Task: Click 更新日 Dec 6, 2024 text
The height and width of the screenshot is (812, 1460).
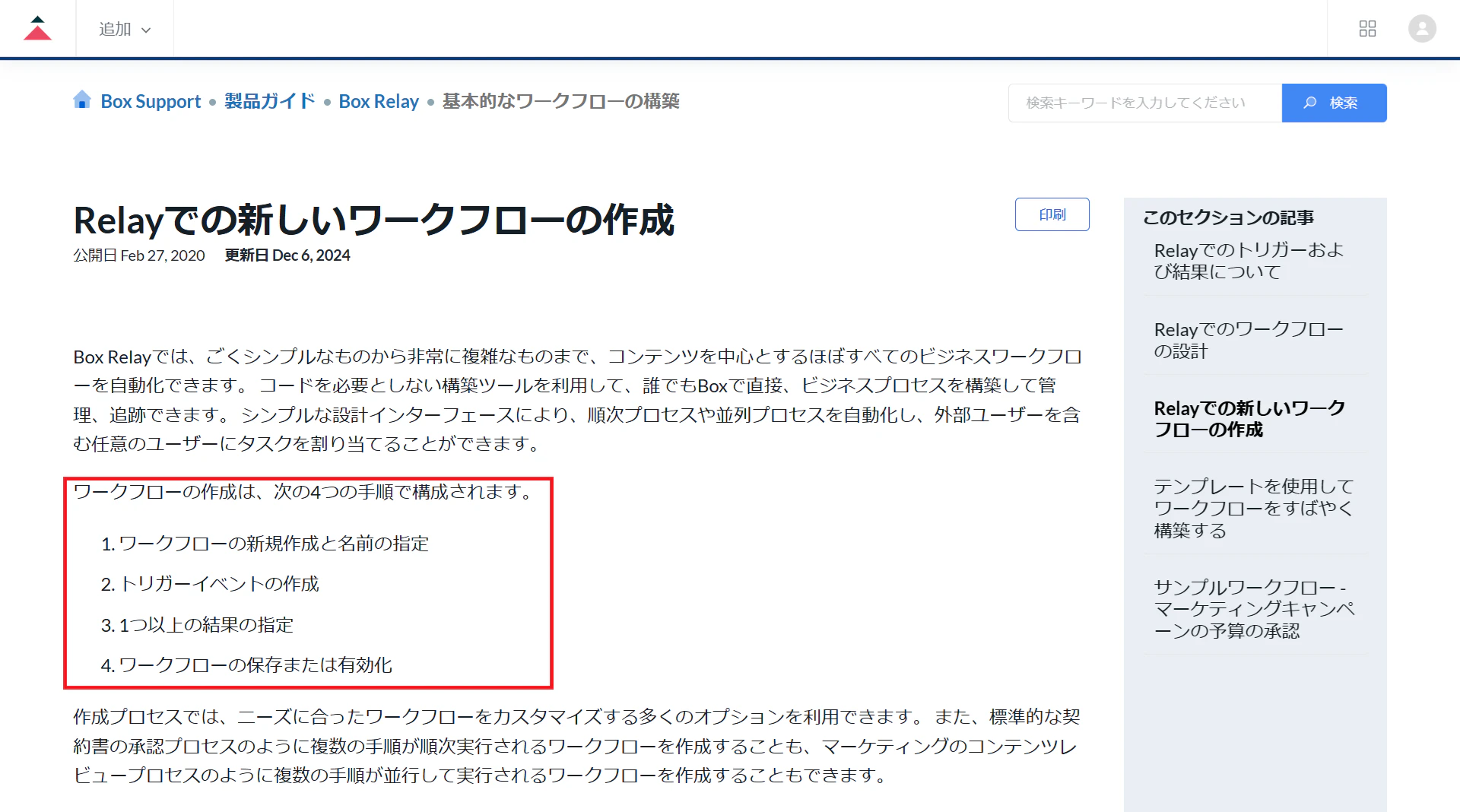Action: click(x=287, y=255)
